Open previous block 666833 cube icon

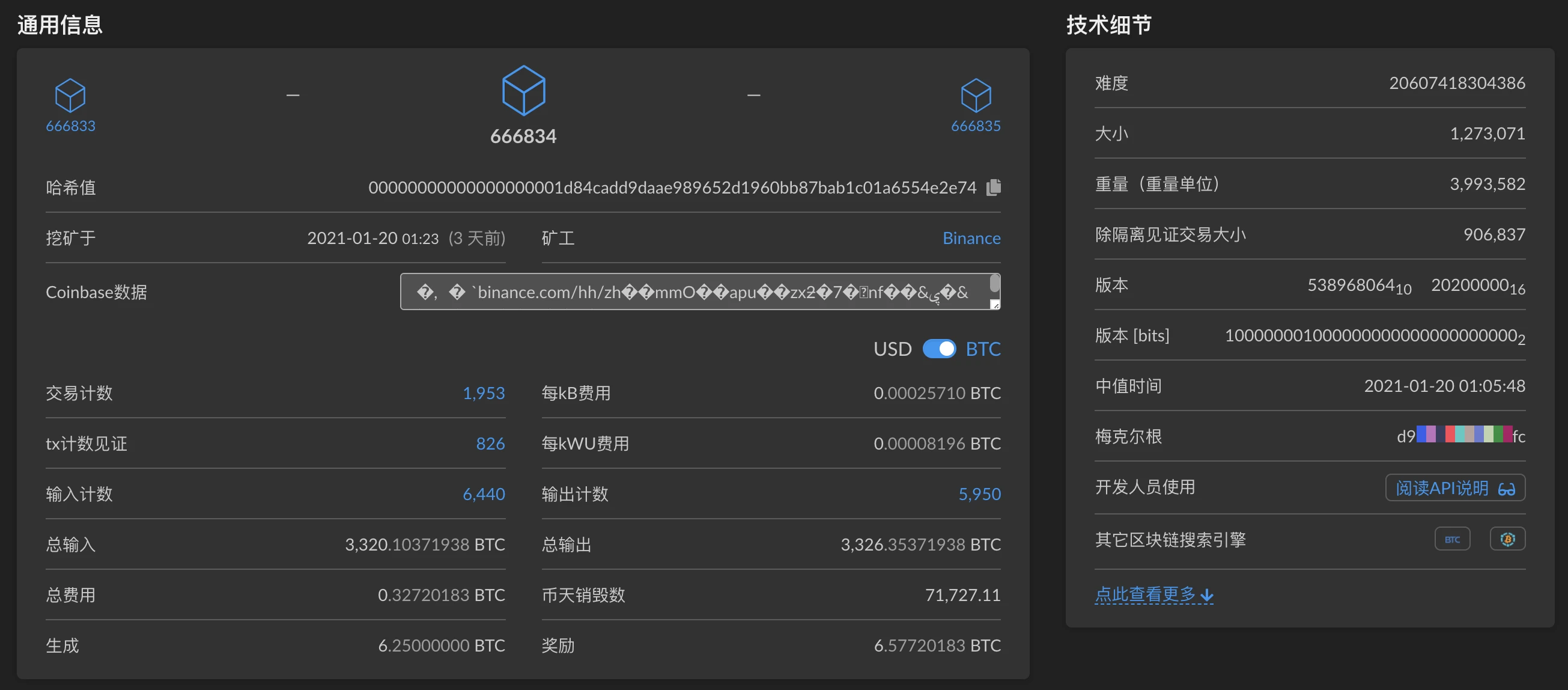pos(70,95)
